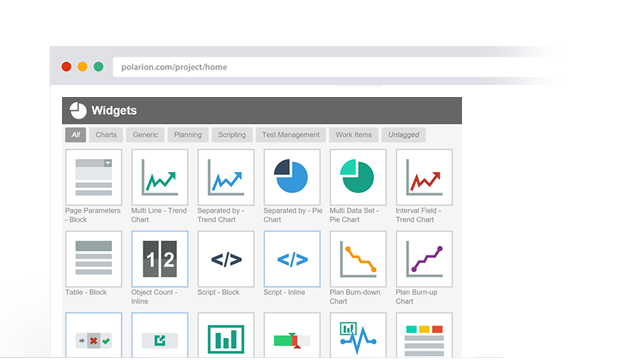Click the 'Plan Burn-up Chart' label
640x360 pixels.
pos(416,297)
